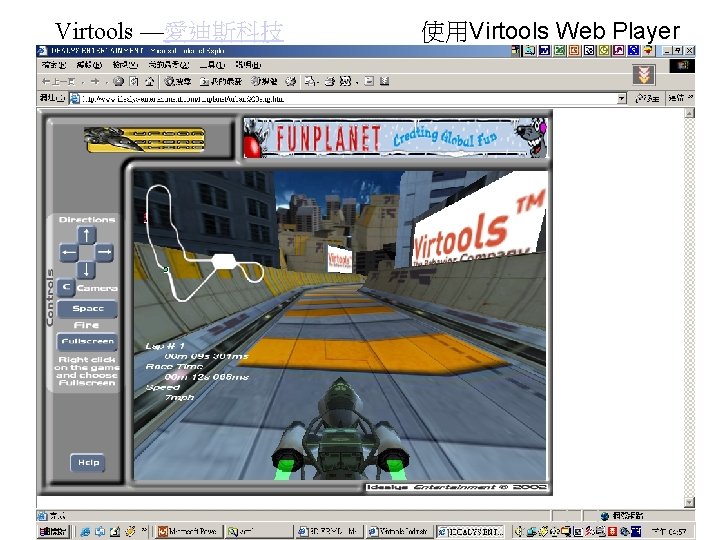
Task: Refresh the page via toolbar icon
Action: (134, 82)
